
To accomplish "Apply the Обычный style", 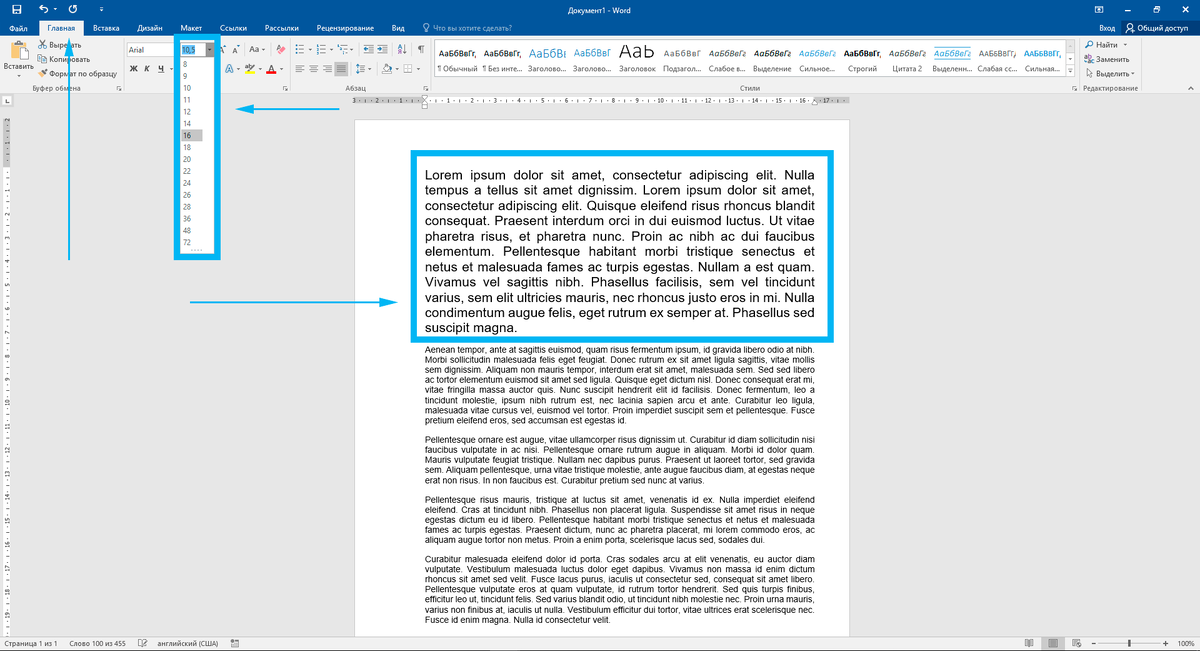I will (456, 59).
